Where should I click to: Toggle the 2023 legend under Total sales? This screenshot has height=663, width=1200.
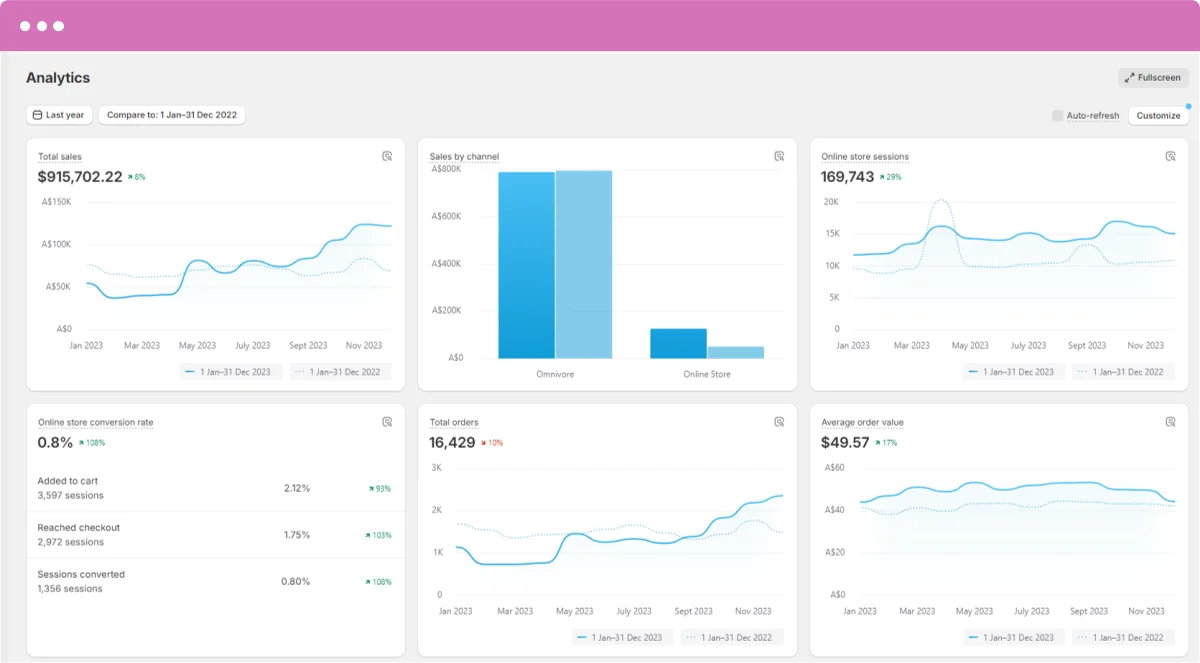click(x=230, y=371)
